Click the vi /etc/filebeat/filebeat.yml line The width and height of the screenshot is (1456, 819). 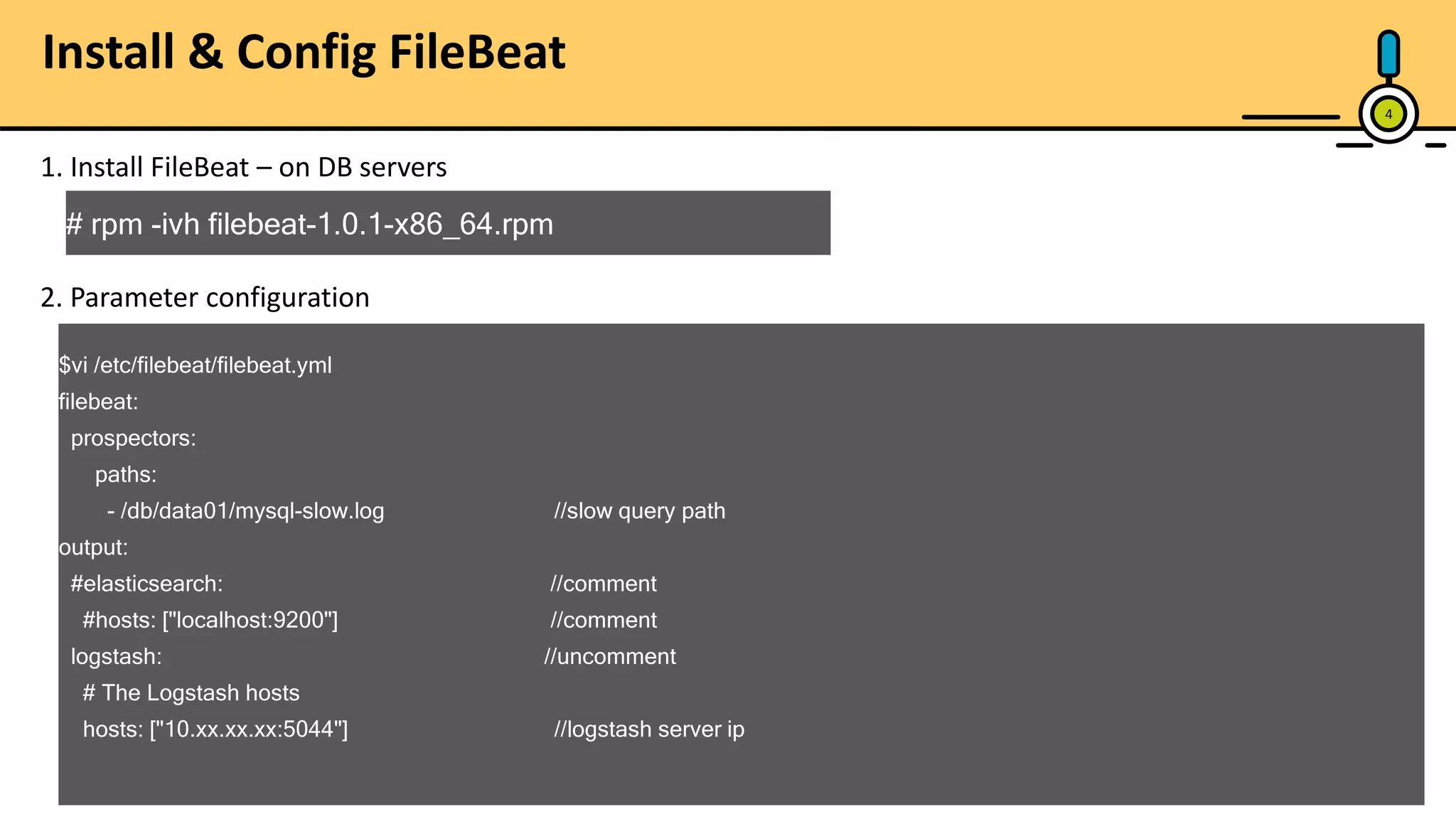pos(196,365)
